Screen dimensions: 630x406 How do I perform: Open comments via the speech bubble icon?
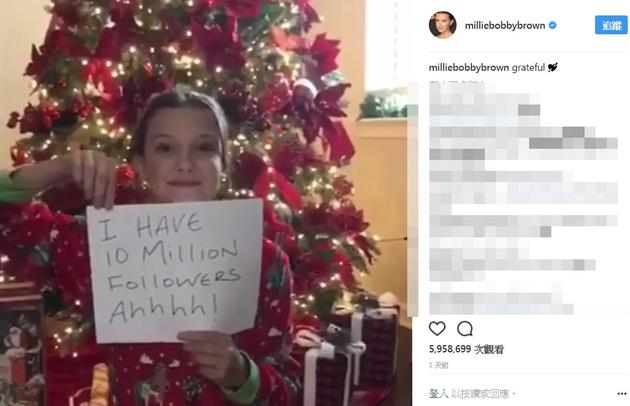(x=465, y=328)
